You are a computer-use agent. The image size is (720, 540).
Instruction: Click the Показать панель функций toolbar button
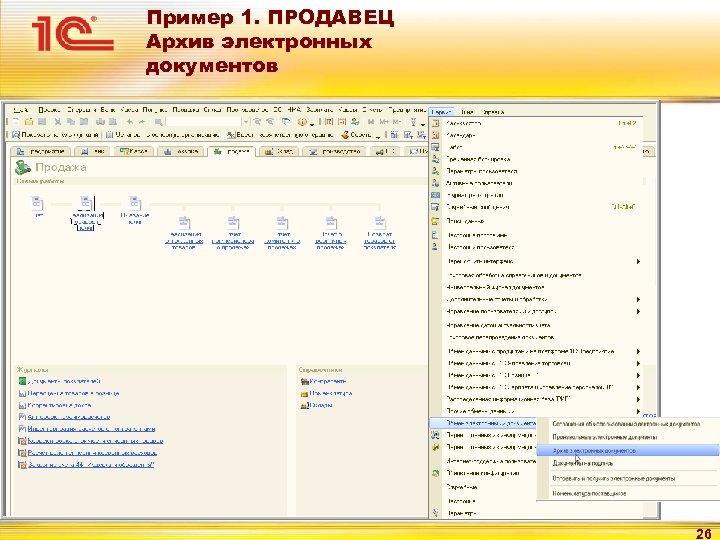point(55,135)
